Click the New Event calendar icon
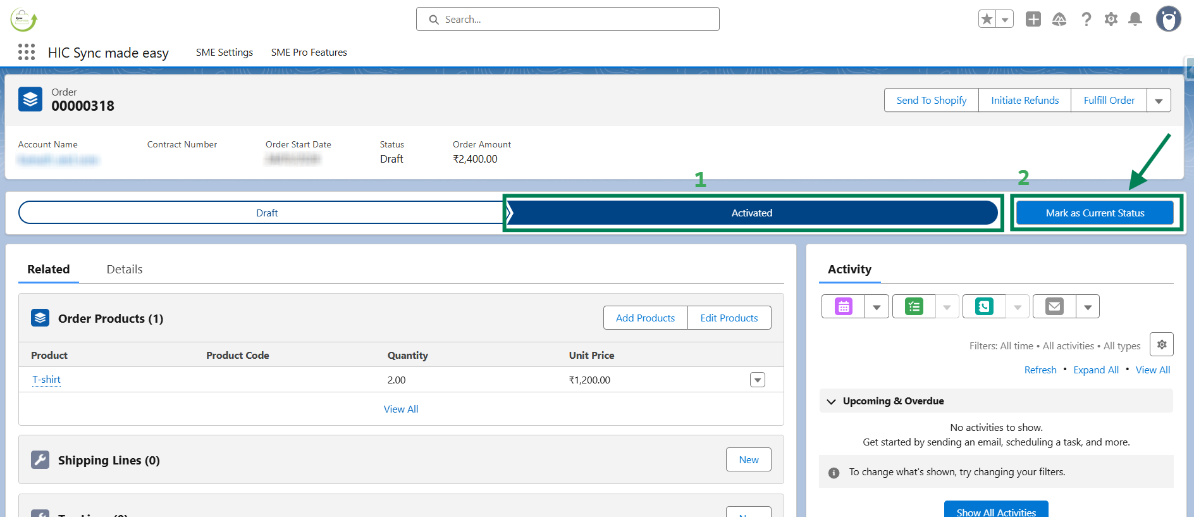Screen dimensions: 1194x517 coord(843,306)
